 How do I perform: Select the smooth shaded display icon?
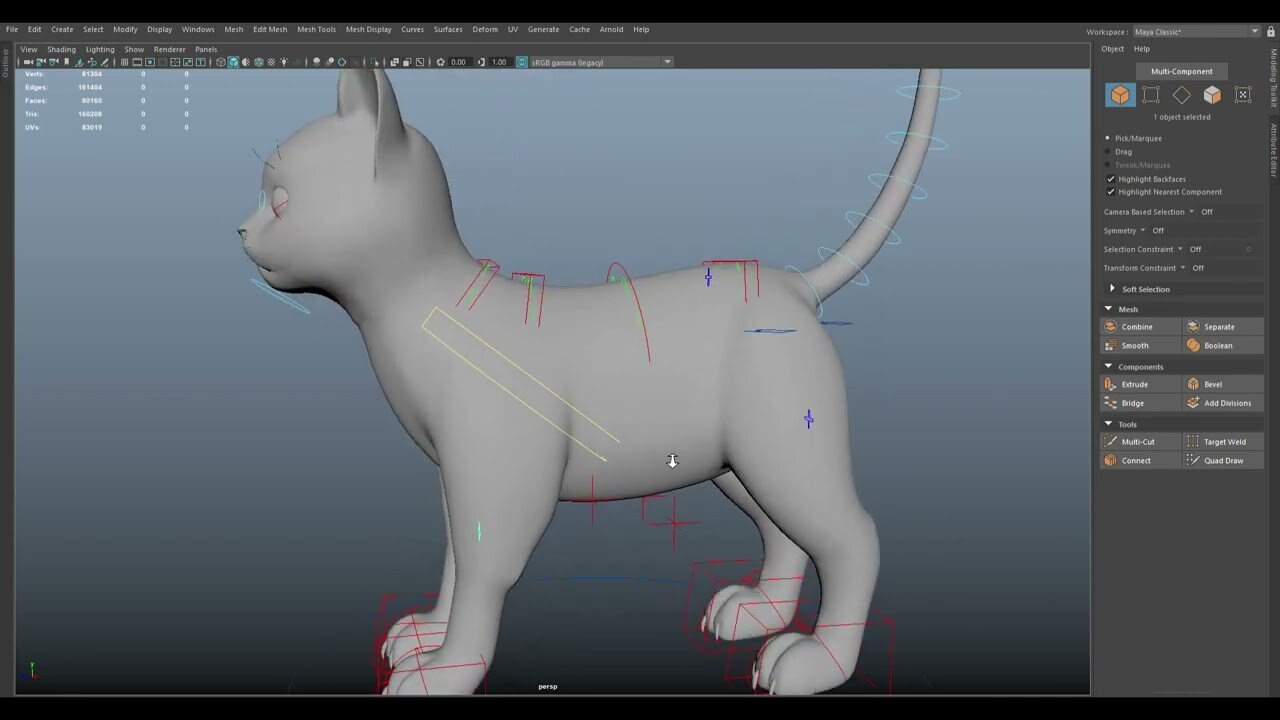[x=233, y=62]
